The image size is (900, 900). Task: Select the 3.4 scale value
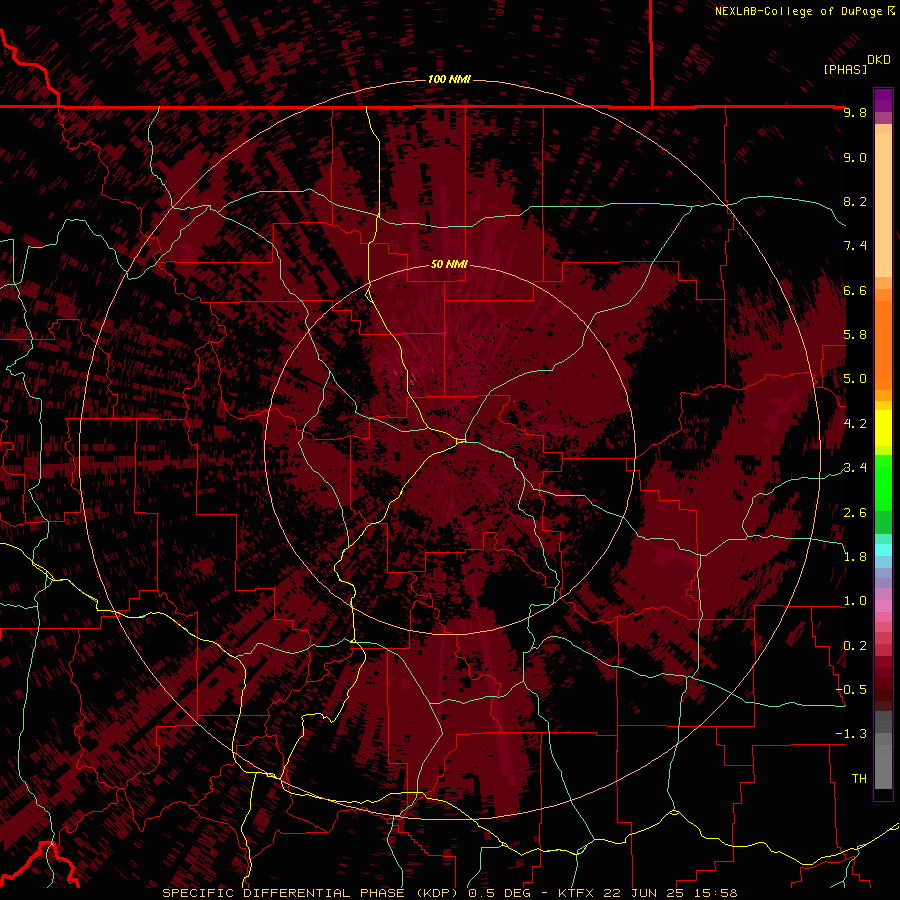tap(855, 468)
